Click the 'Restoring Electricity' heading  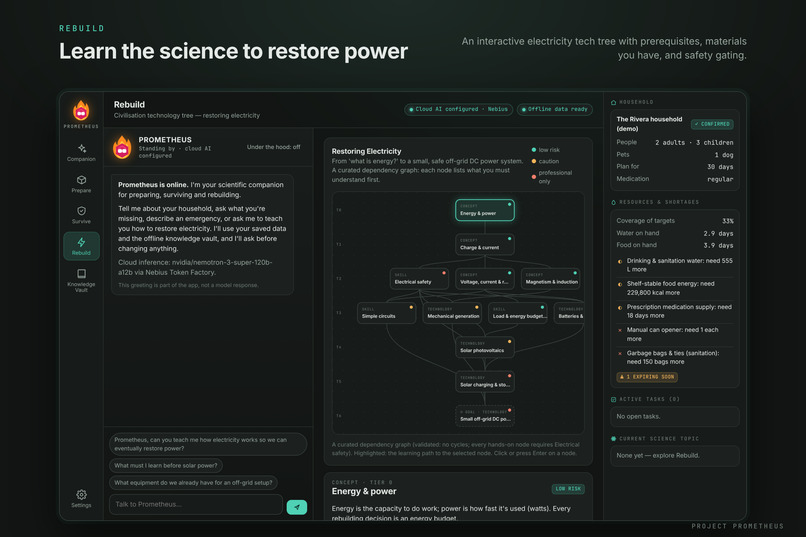point(367,152)
